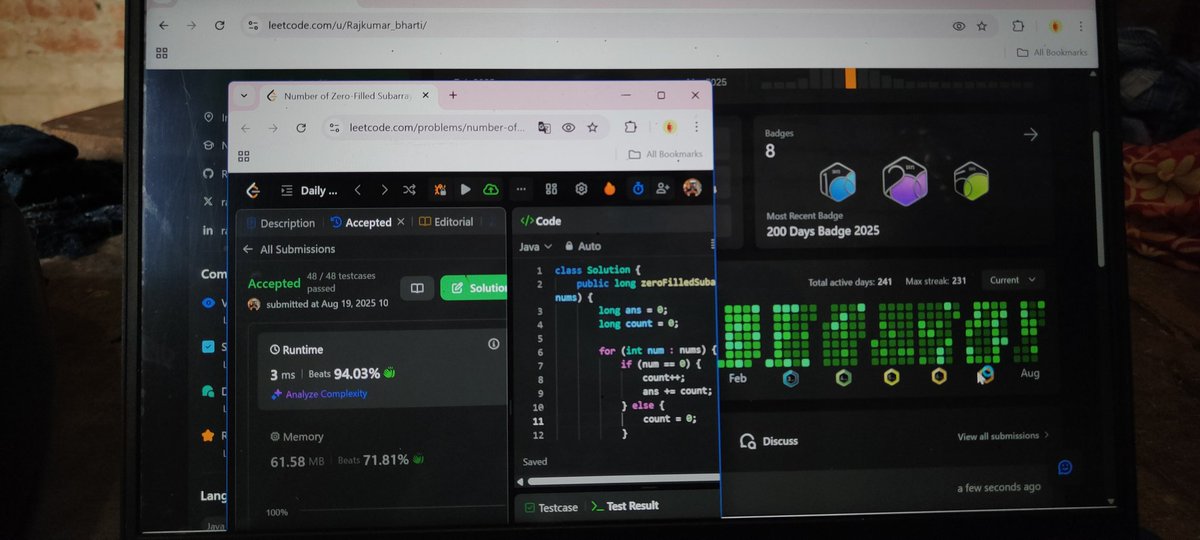This screenshot has width=1200, height=540.
Task: Open LeetCode settings gear icon
Action: click(x=580, y=189)
